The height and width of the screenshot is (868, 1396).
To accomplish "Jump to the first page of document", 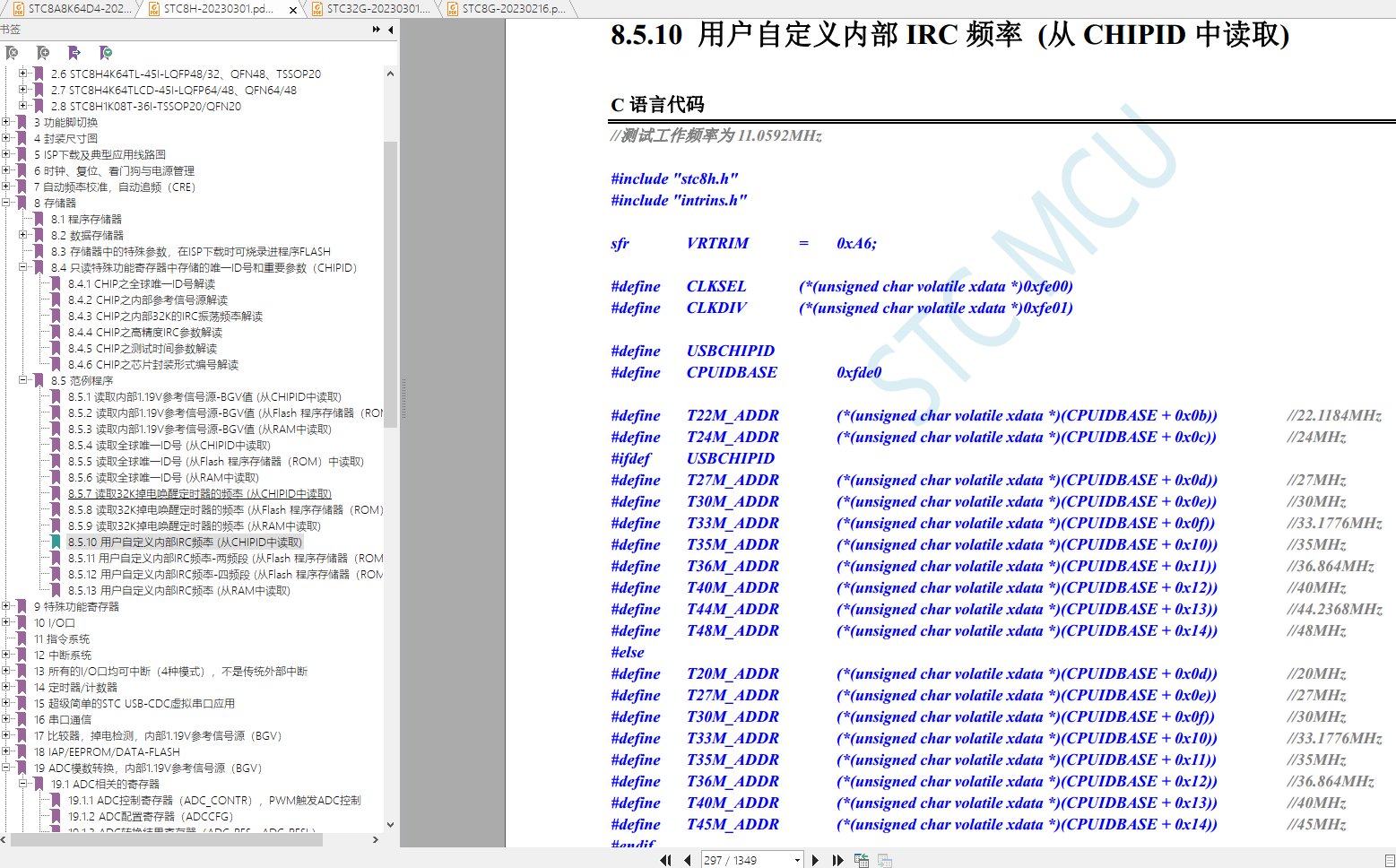I will pyautogui.click(x=665, y=860).
